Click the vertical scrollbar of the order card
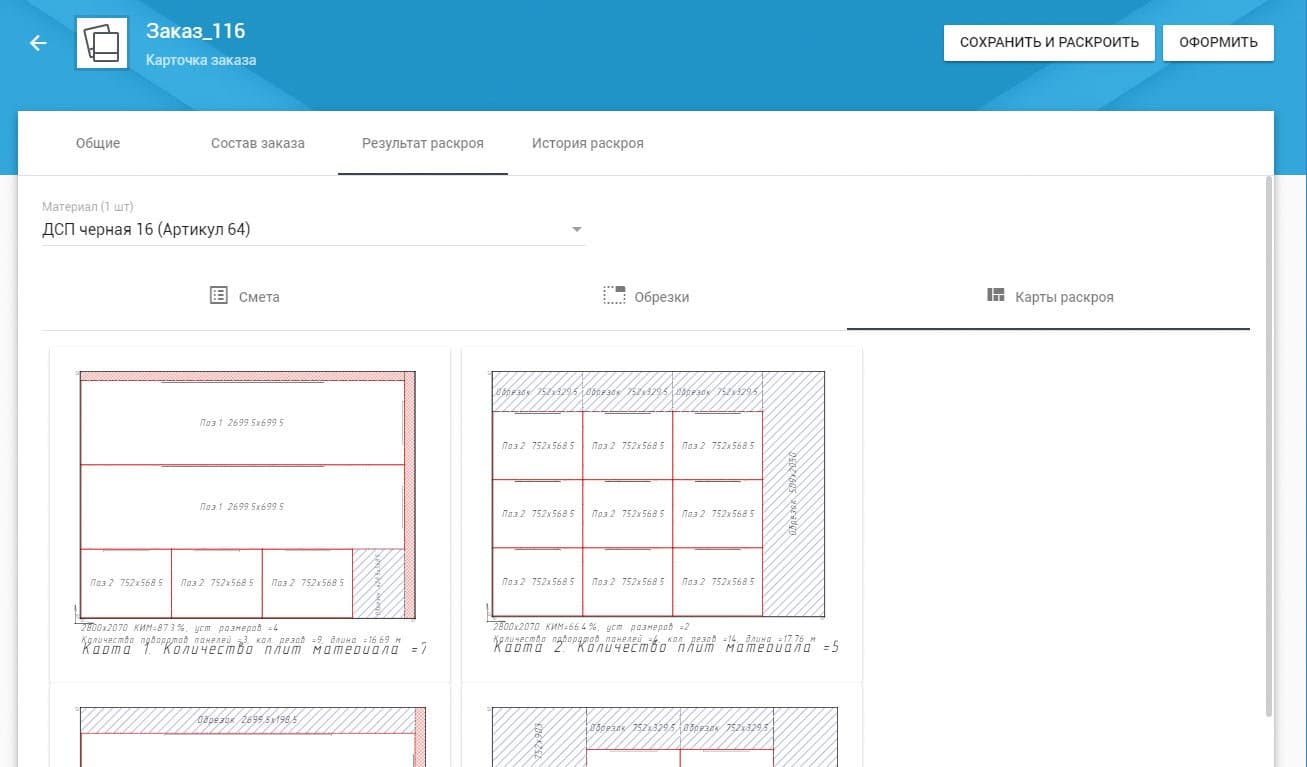Image resolution: width=1307 pixels, height=767 pixels. pos(1269,447)
